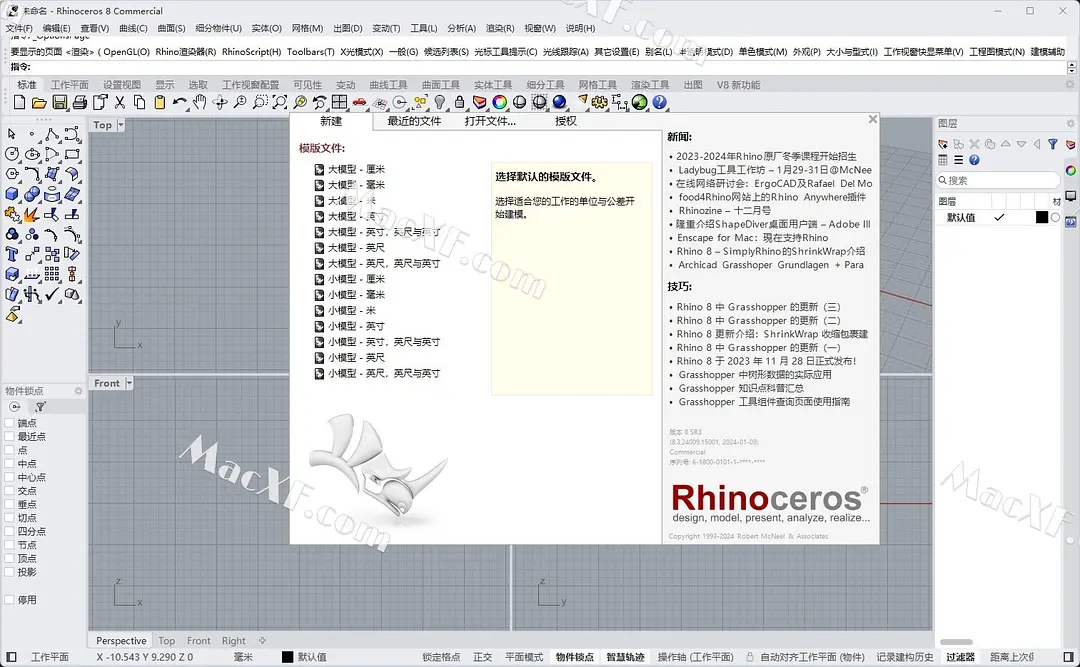Open the Rhino 8 于 2023 年 11 月 28 日正式发布 link

coord(766,361)
